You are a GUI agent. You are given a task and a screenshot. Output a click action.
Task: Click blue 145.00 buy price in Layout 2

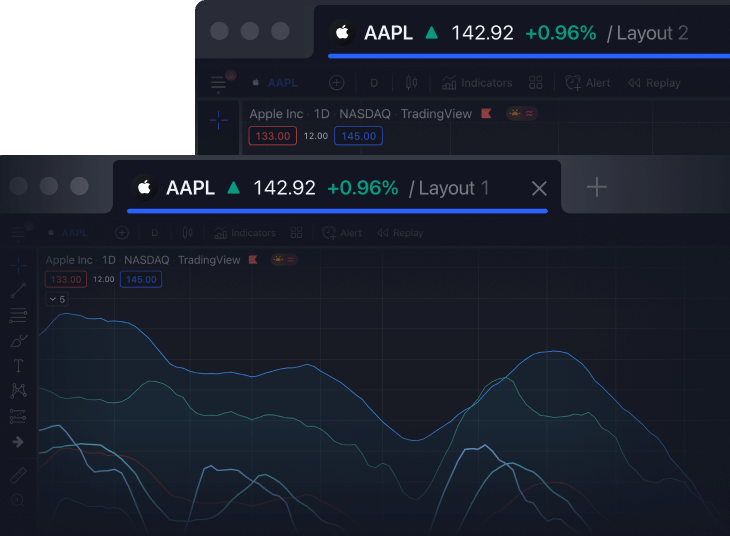pyautogui.click(x=358, y=136)
